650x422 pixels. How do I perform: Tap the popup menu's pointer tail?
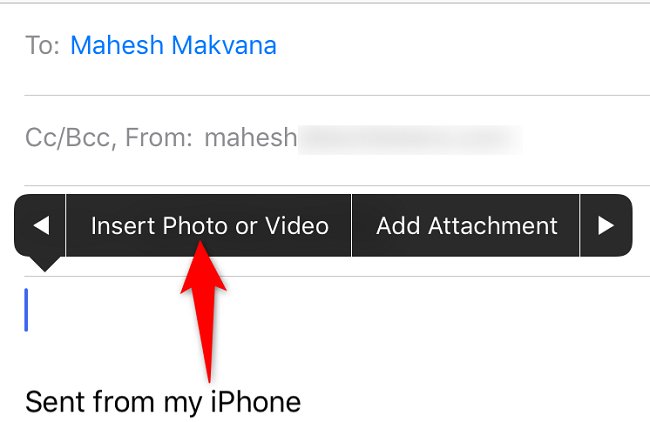tap(44, 264)
